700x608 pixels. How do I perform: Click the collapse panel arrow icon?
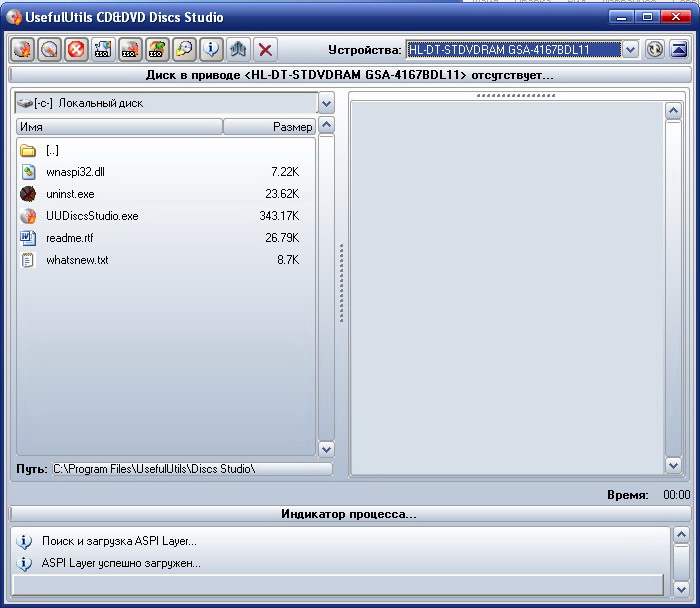(679, 50)
